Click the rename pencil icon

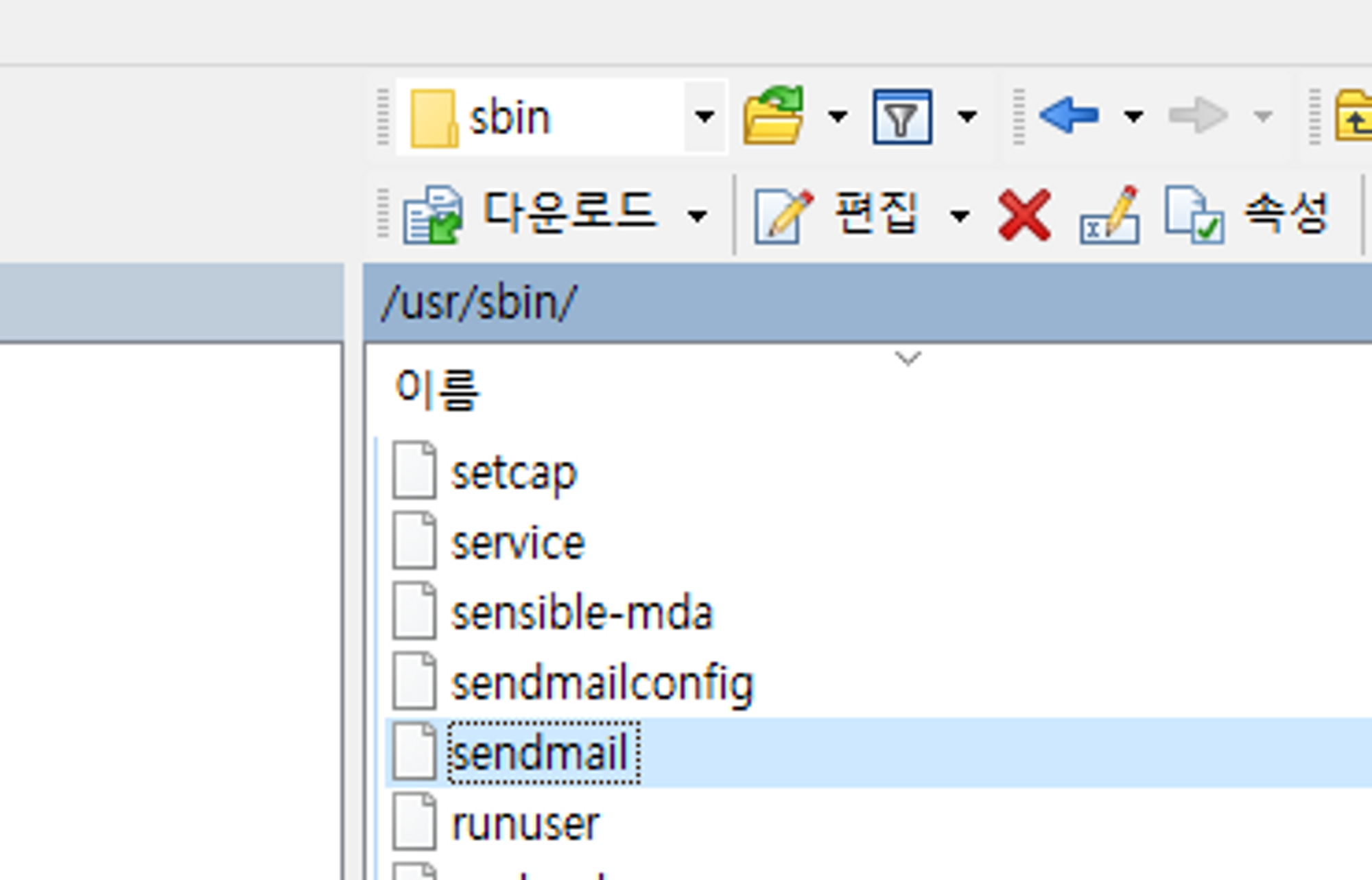pos(1109,215)
